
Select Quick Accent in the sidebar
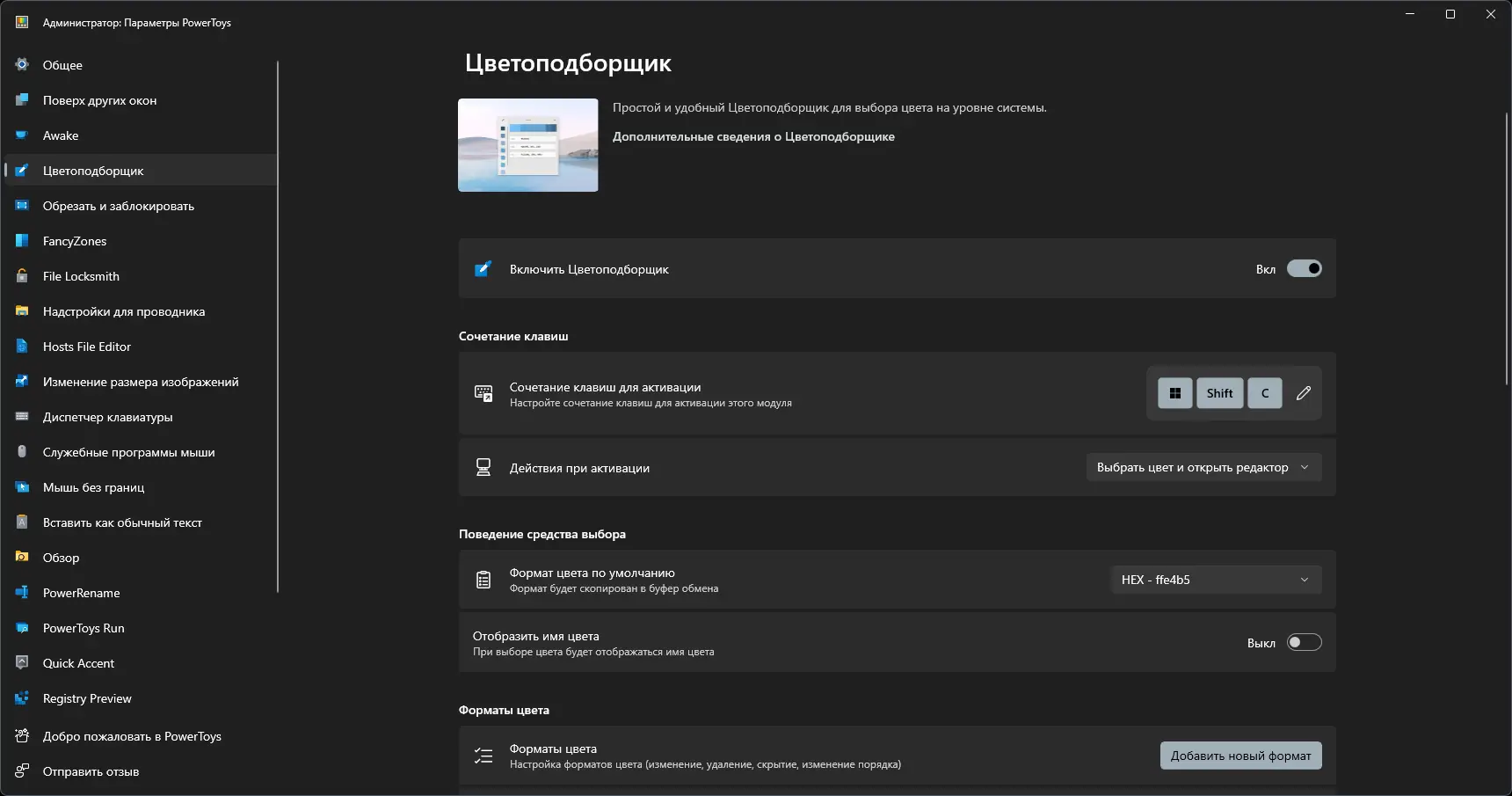tap(78, 663)
